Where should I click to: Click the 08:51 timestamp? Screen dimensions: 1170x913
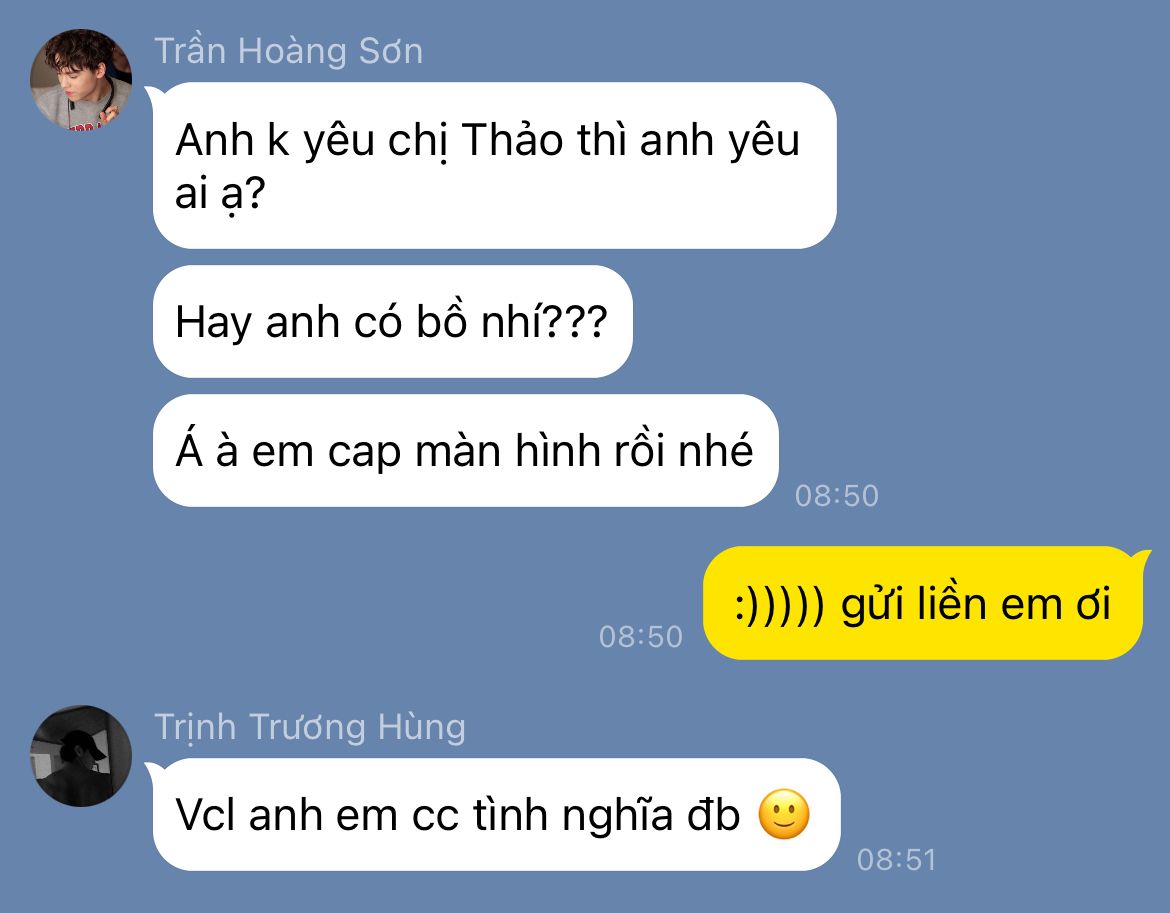896,860
